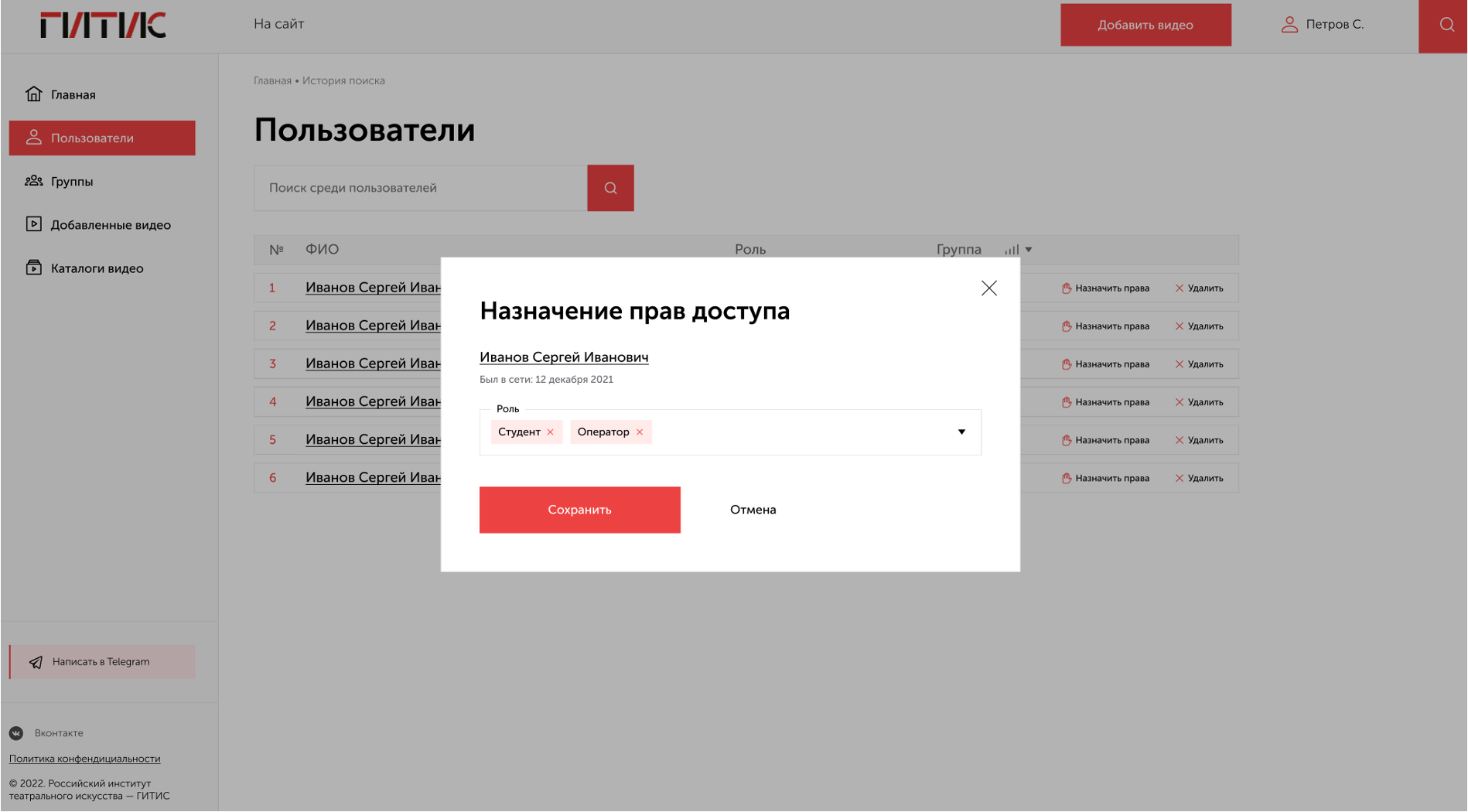1468x812 pixels.
Task: Remove the Оператор role tag
Action: [x=639, y=432]
